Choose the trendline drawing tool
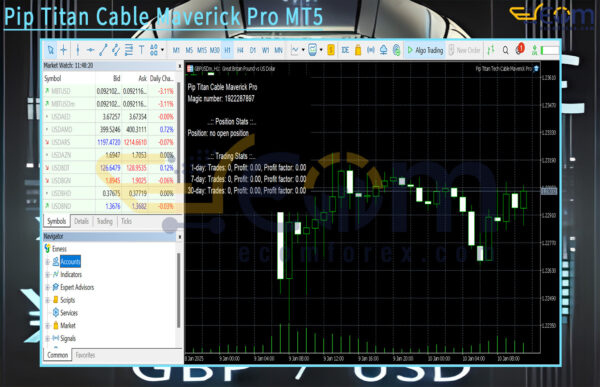This screenshot has width=600, height=387. 103,50
